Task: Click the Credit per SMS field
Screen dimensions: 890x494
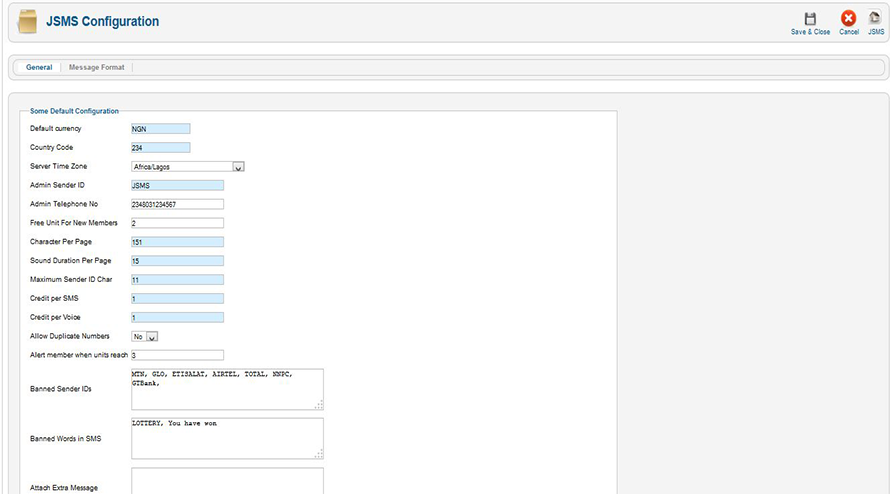Action: [x=177, y=299]
